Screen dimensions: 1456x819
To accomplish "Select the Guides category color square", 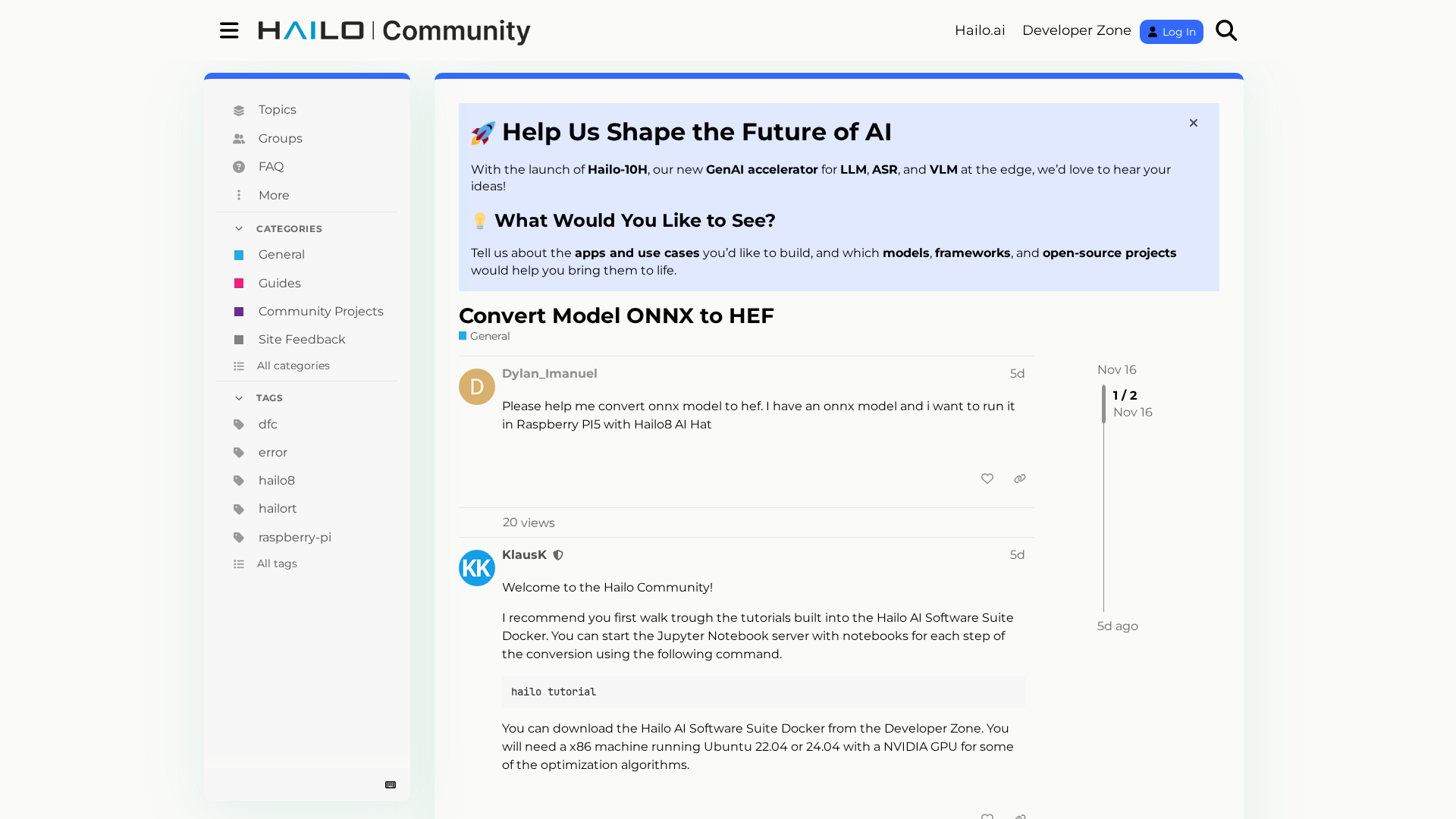I will tap(239, 283).
